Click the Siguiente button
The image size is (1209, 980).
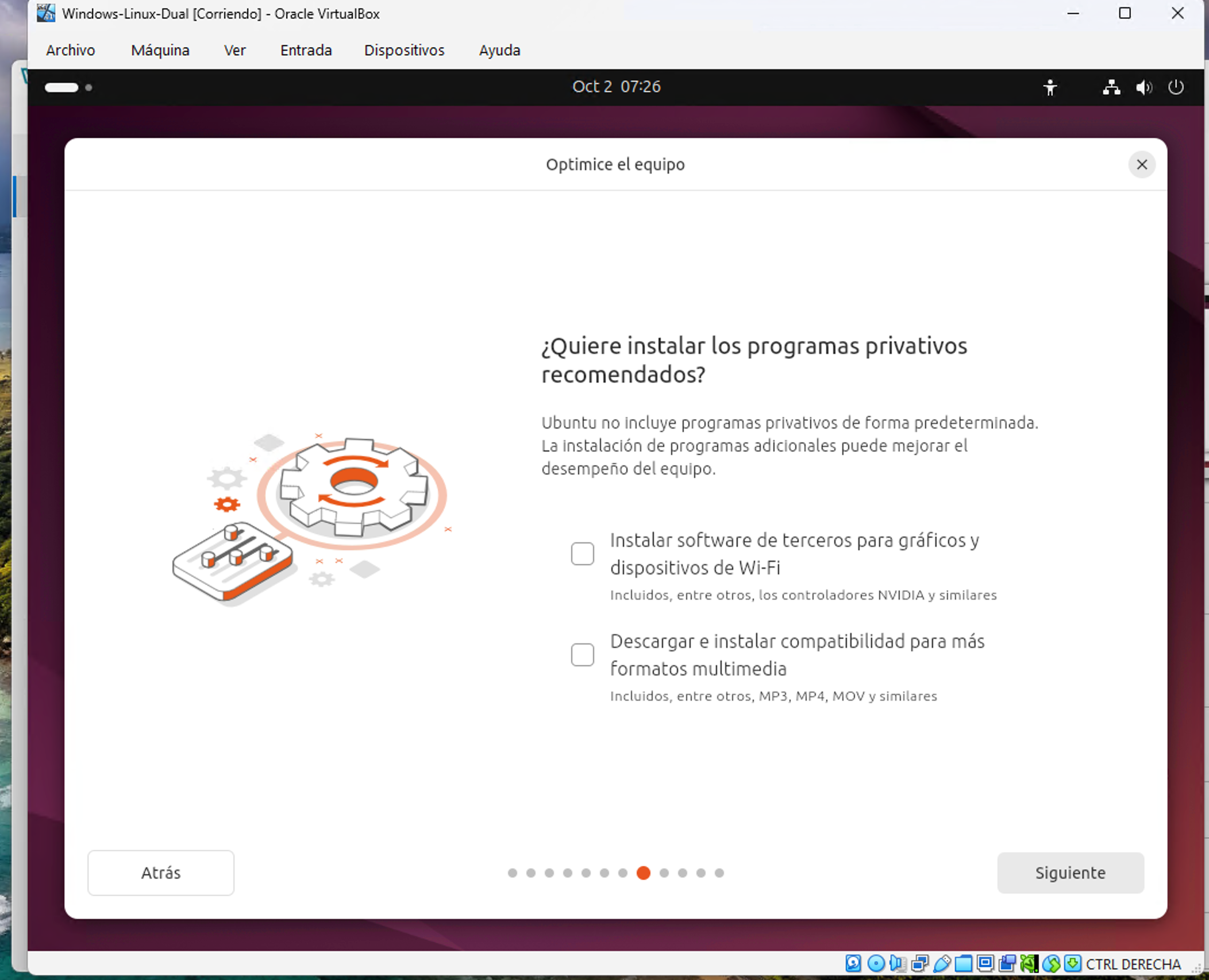point(1070,873)
